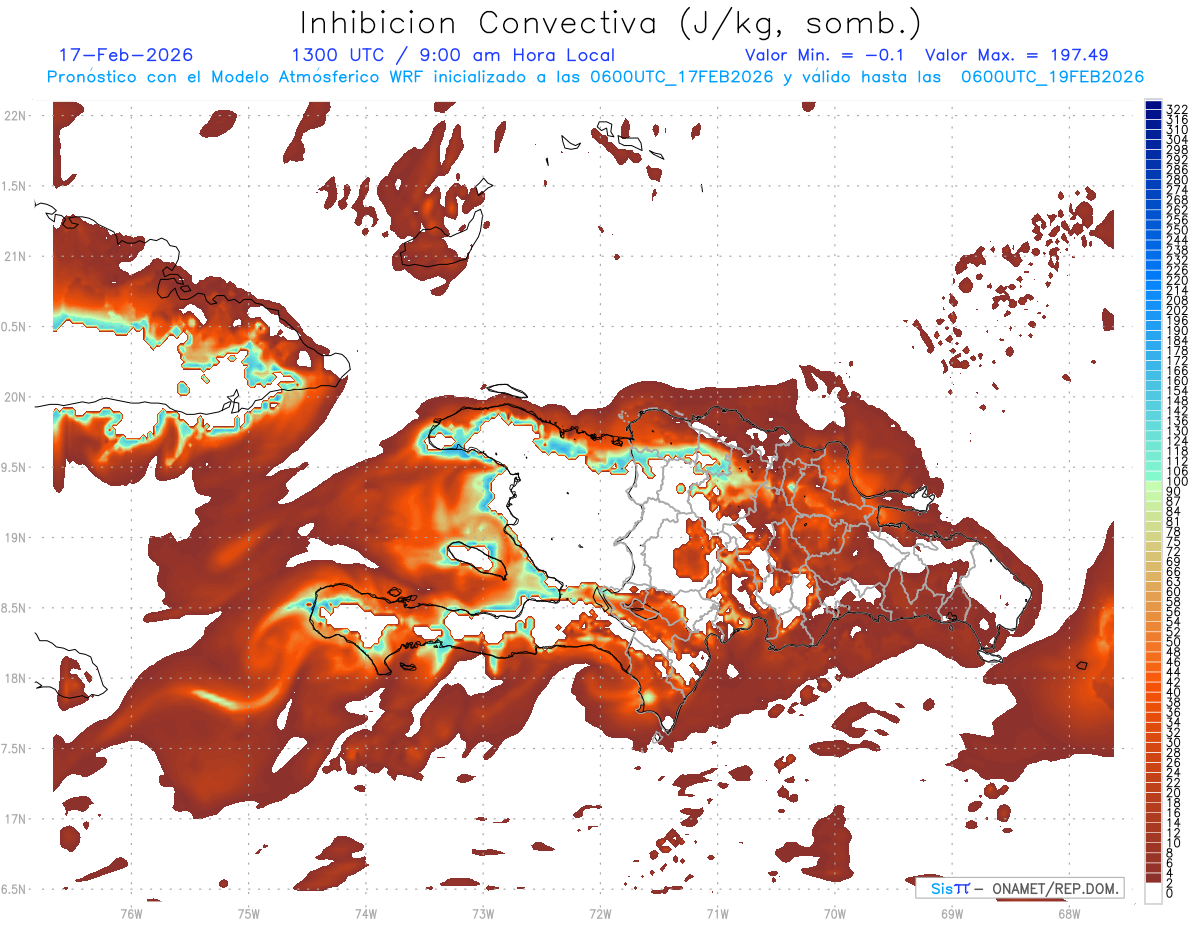1200x927 pixels.
Task: Click the "7.5N" latitude label
Action: pyautogui.click(x=15, y=749)
